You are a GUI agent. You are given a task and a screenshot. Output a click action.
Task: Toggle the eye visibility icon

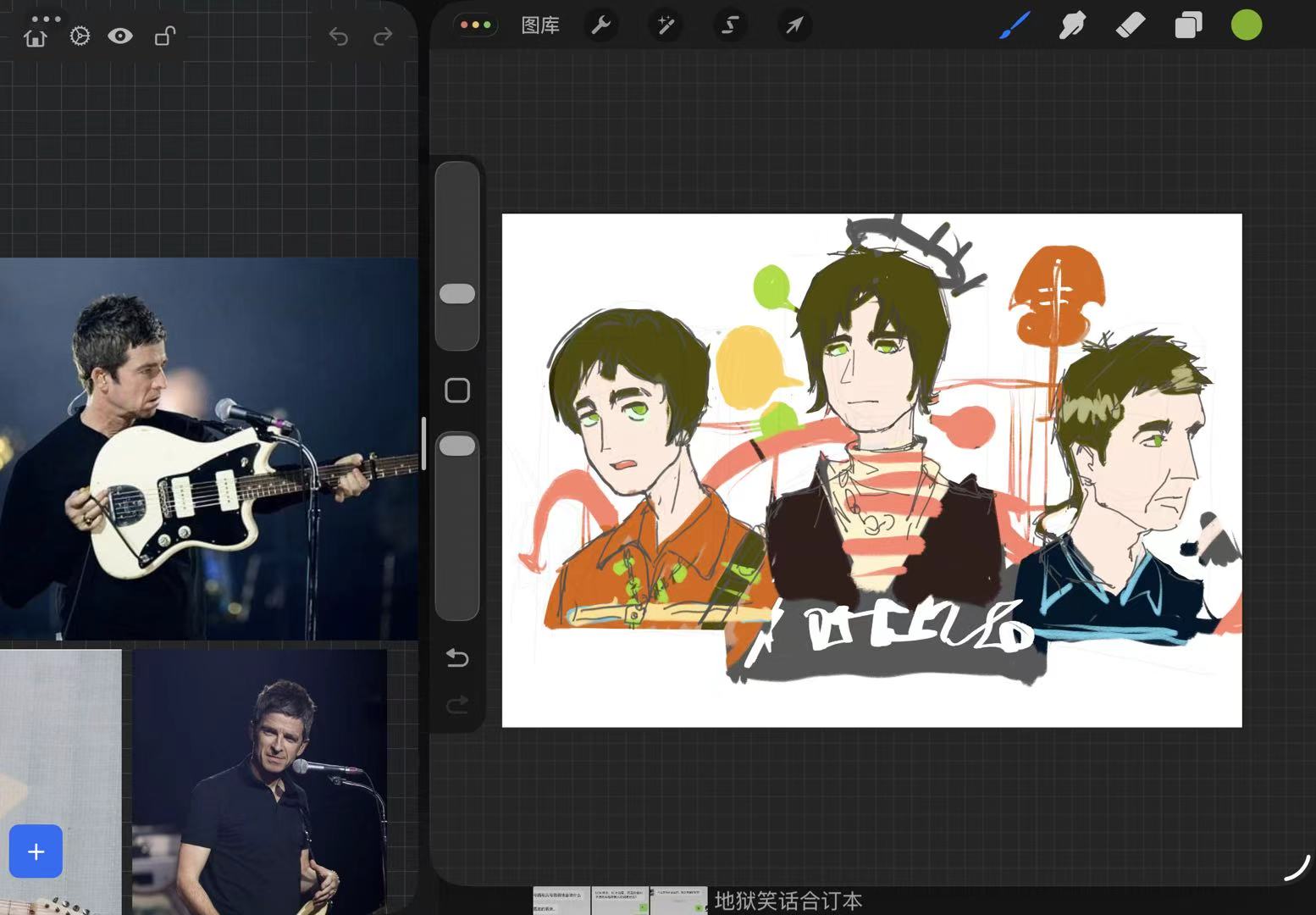pyautogui.click(x=120, y=36)
